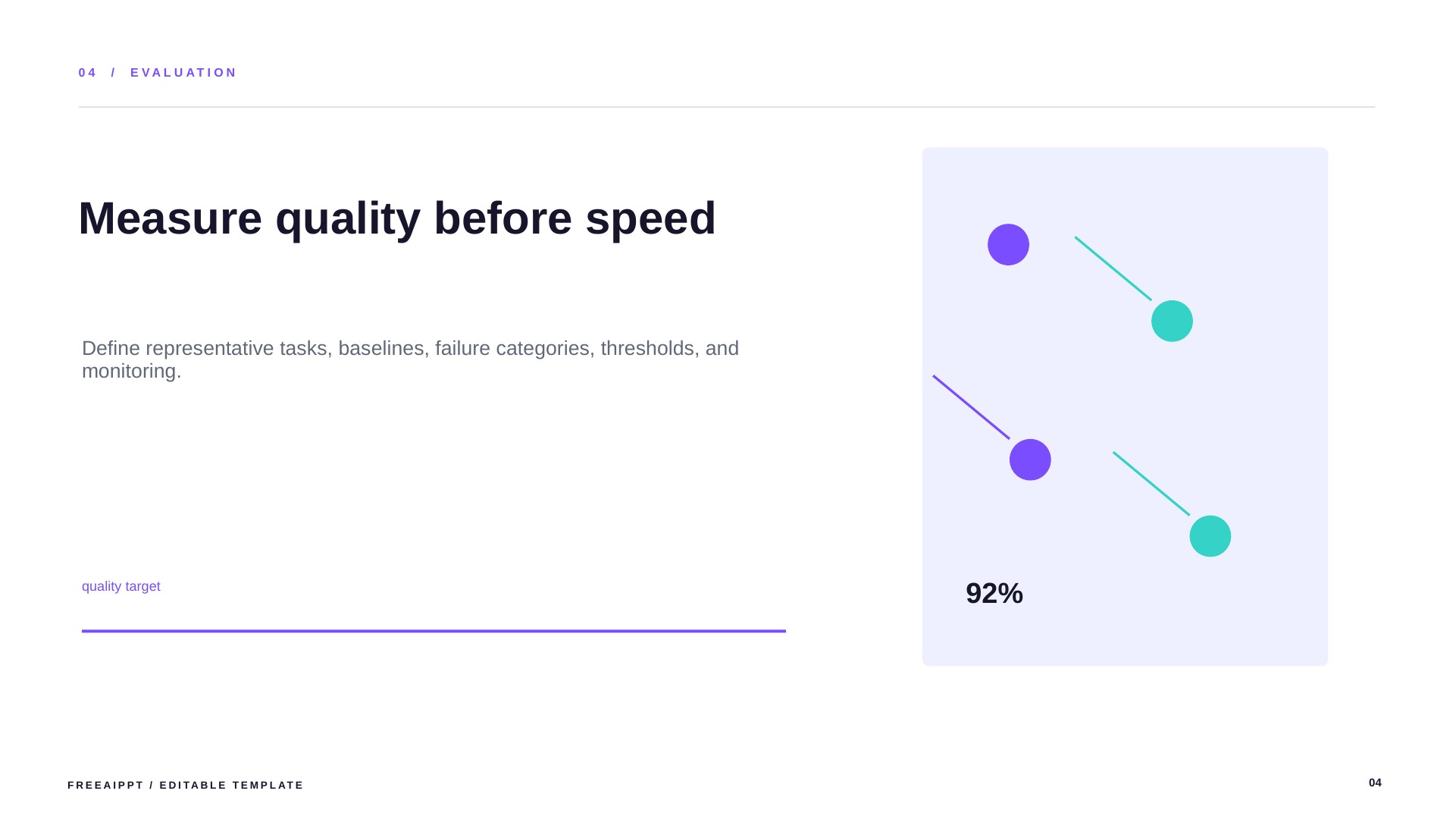
Task: Select the page number 04 in the footer
Action: point(1375,783)
